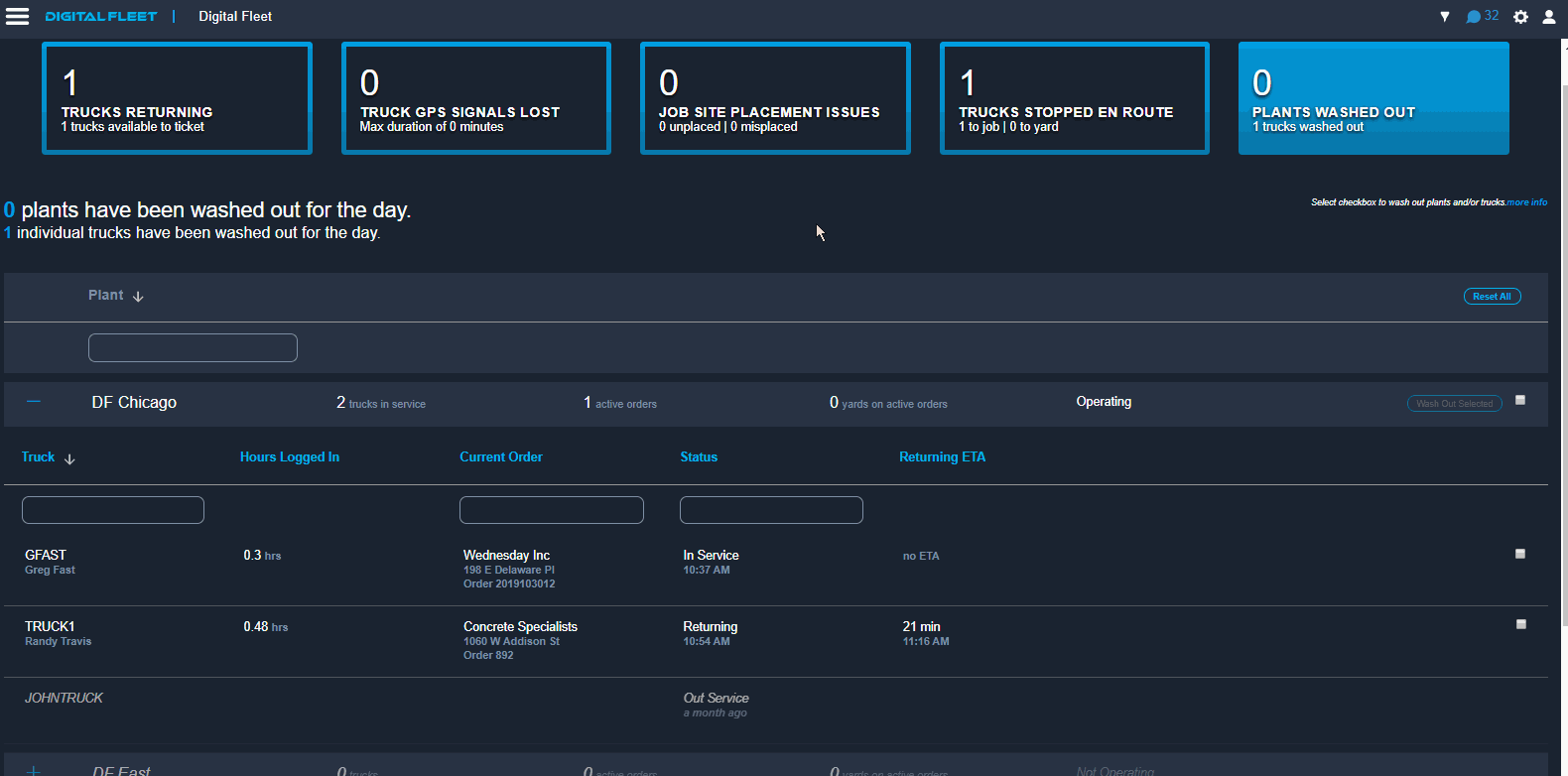Viewport: 1568px width, 776px height.
Task: Open the chat messages icon showing 32
Action: click(1482, 16)
